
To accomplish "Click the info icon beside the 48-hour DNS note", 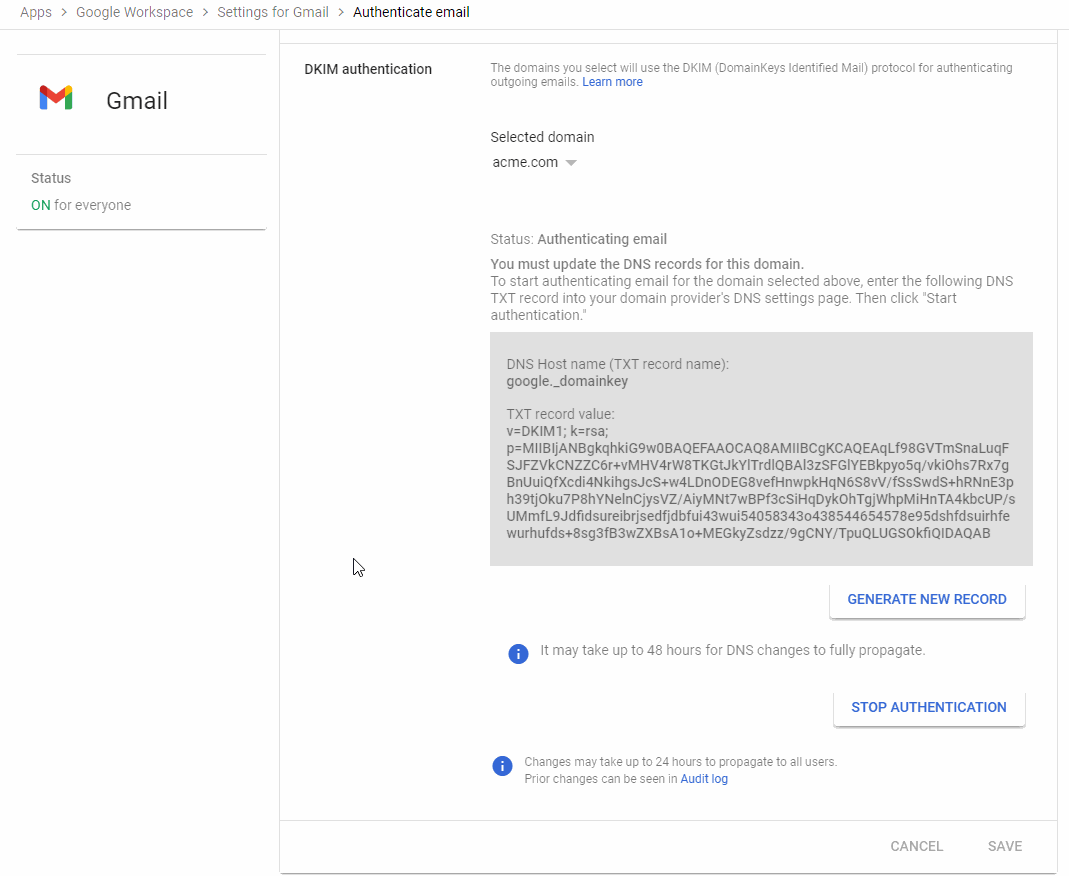I will 518,654.
